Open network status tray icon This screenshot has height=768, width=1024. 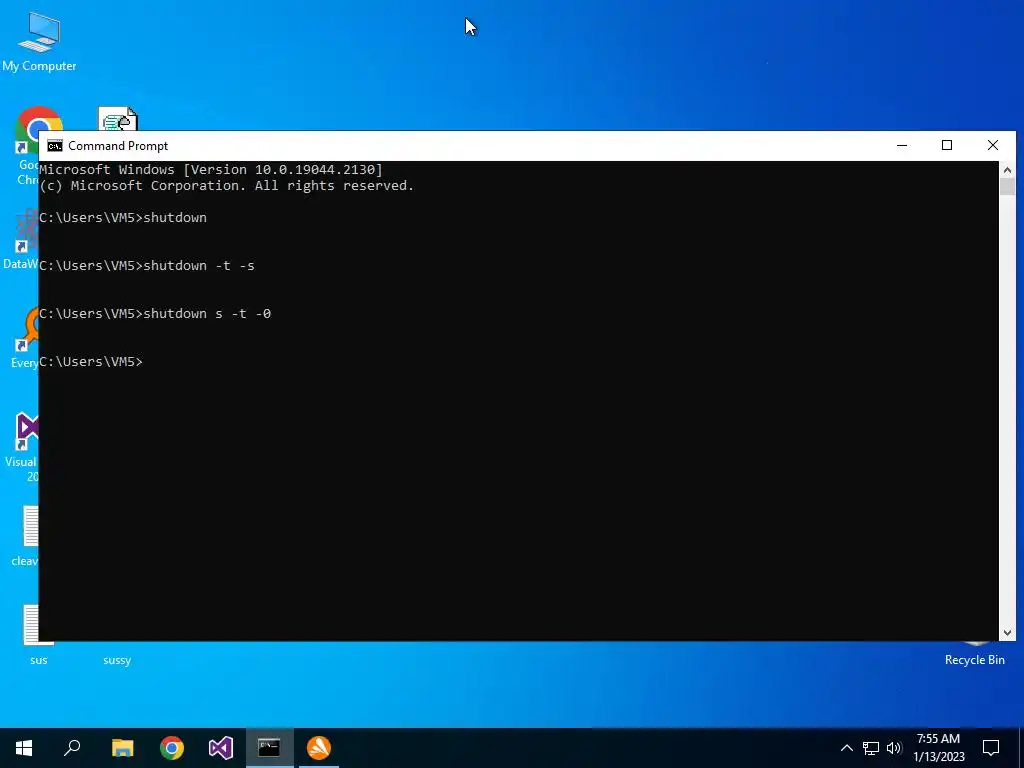[871, 748]
